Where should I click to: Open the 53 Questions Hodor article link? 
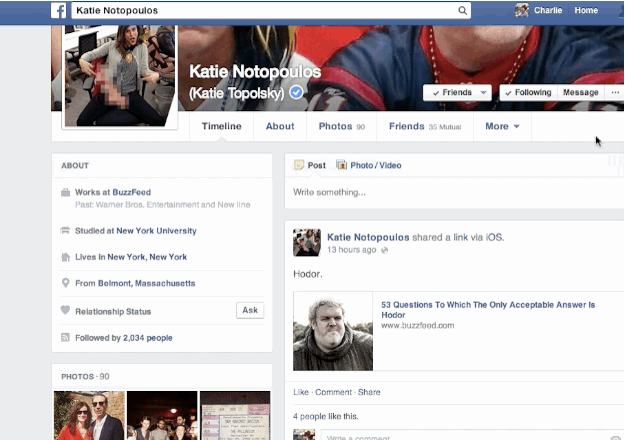[488, 310]
